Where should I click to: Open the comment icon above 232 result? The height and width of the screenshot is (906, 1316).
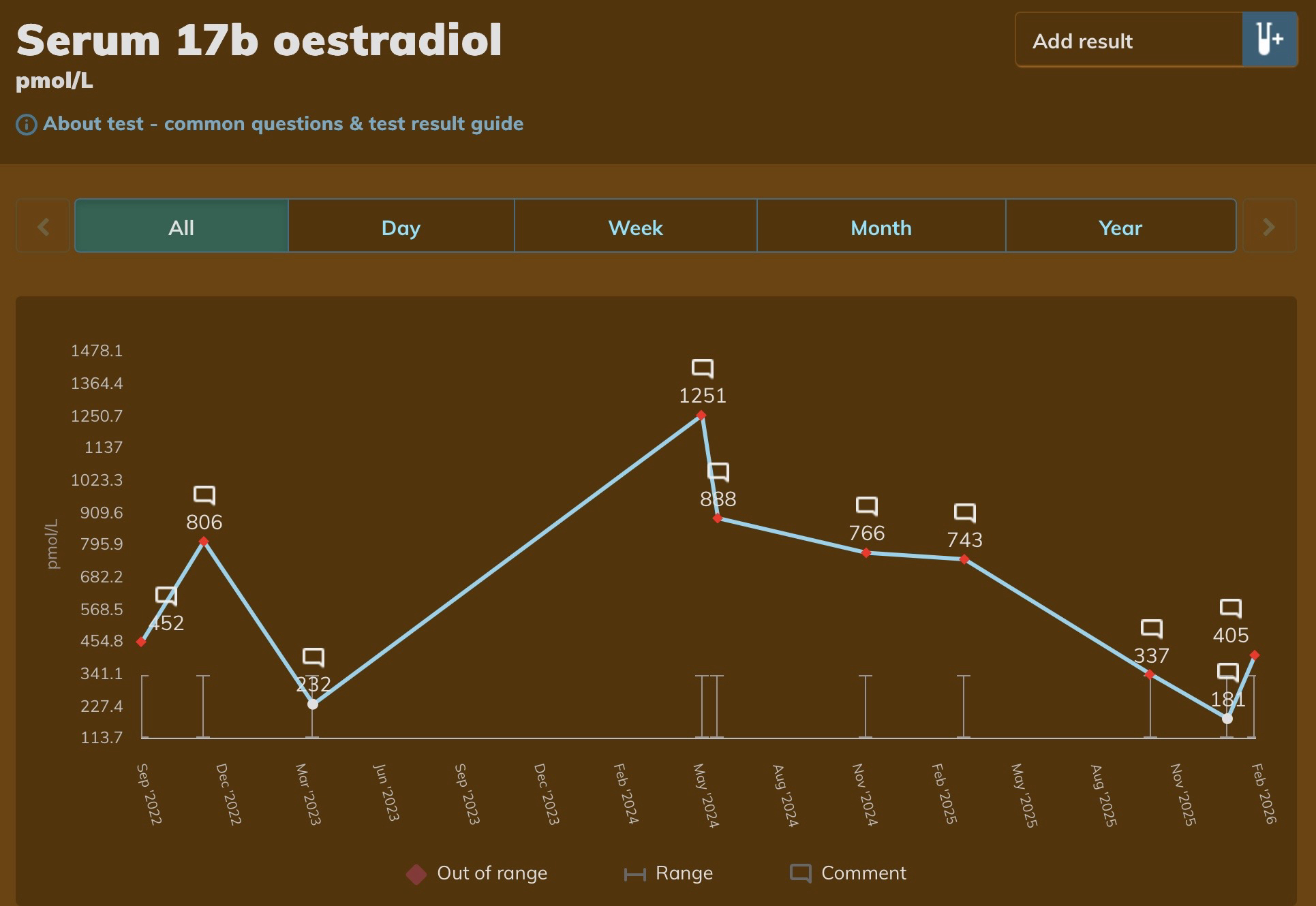click(x=313, y=657)
